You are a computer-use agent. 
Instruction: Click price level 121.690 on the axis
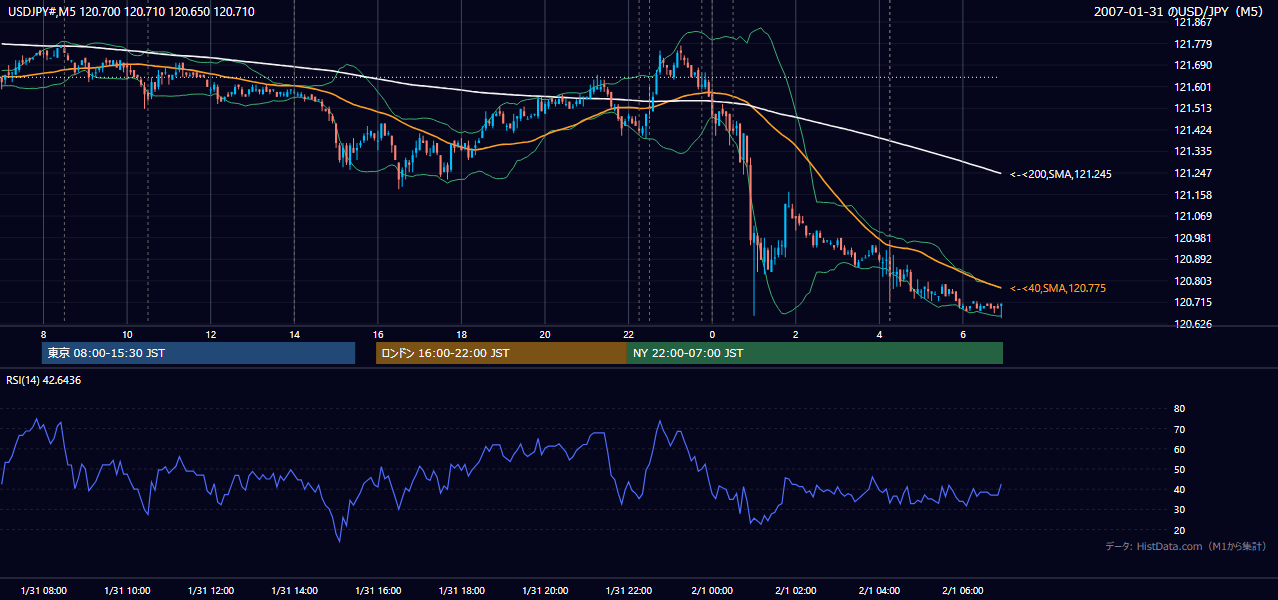pyautogui.click(x=1194, y=65)
